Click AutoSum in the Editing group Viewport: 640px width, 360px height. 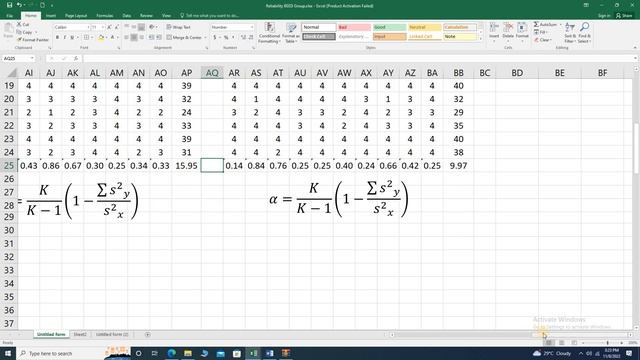[545, 24]
